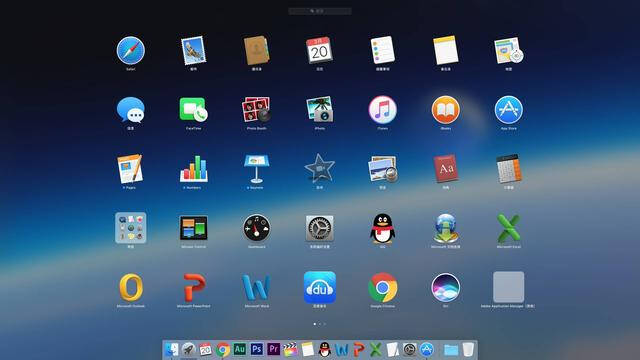Launch Mission Control from Launchpad
640x360 pixels.
click(193, 228)
